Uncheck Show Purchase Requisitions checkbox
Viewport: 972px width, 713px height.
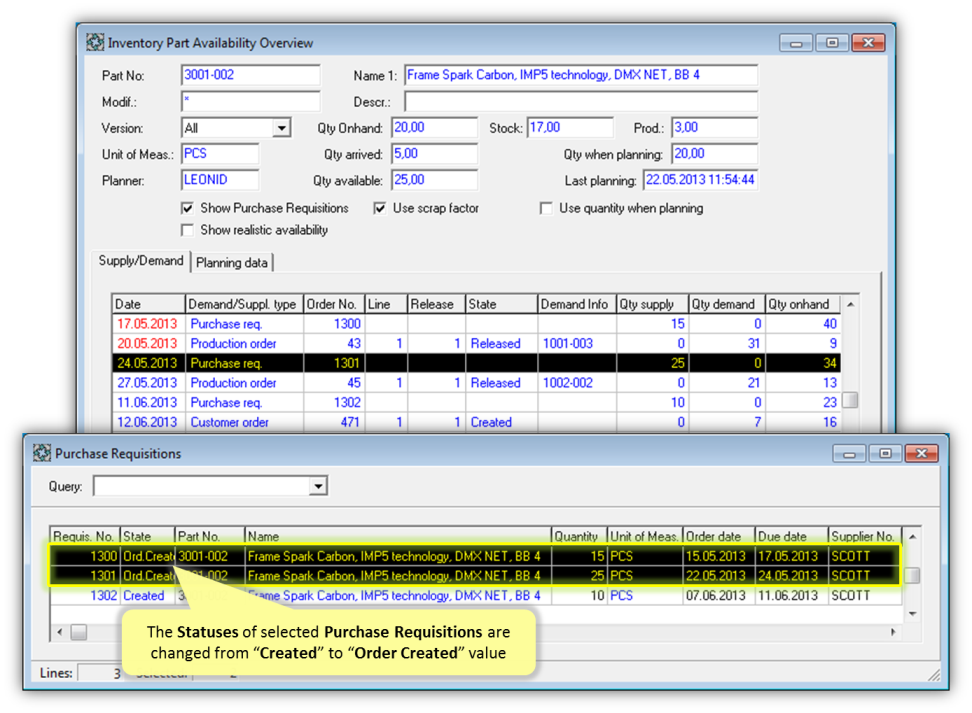click(x=187, y=208)
